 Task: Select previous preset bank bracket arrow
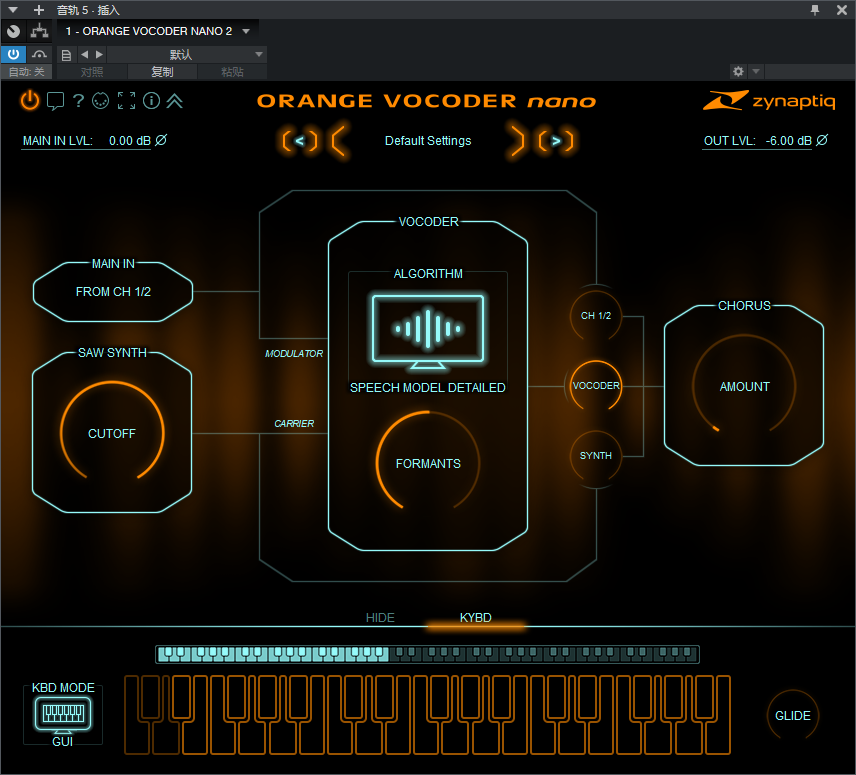click(x=300, y=141)
